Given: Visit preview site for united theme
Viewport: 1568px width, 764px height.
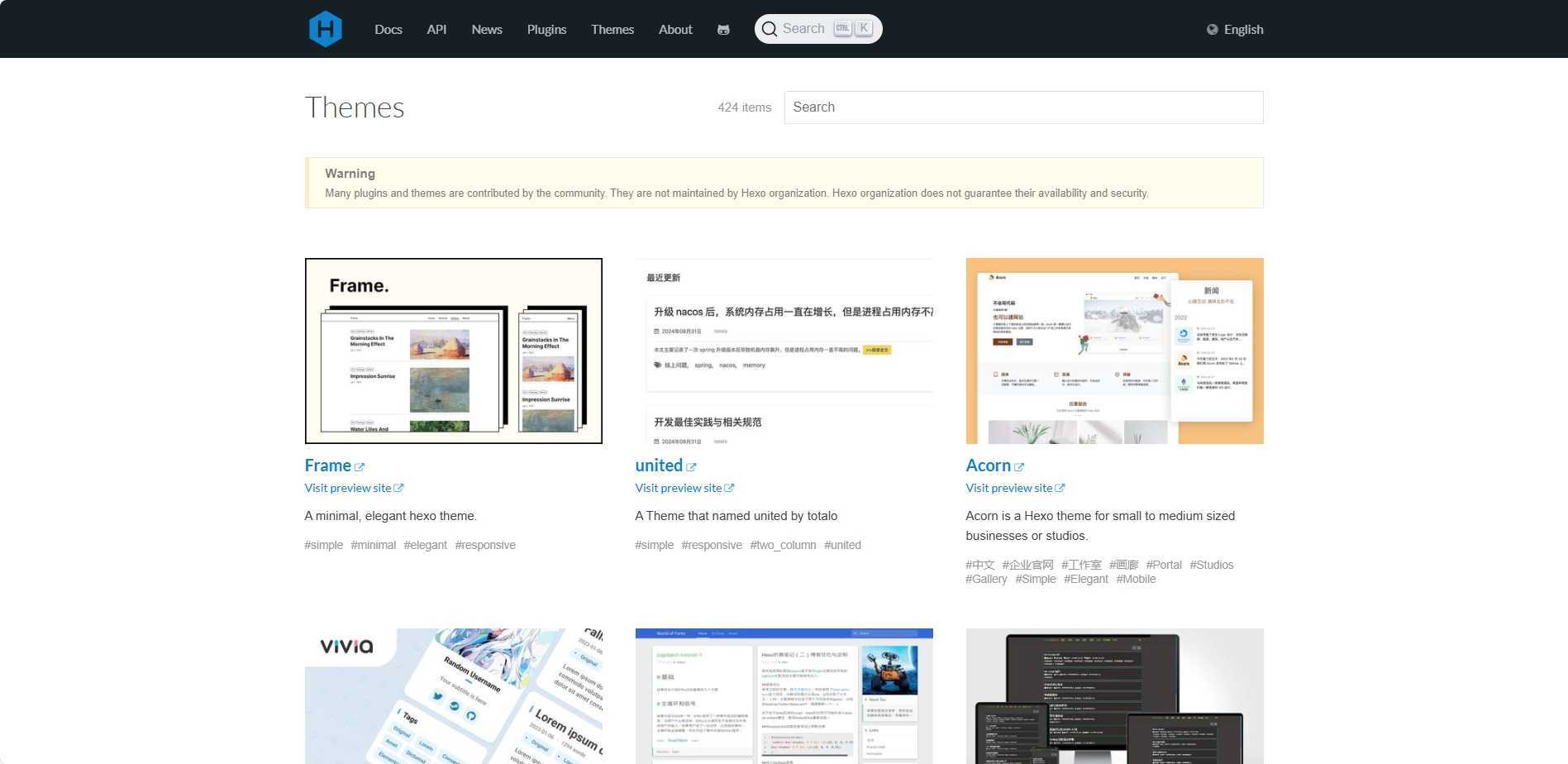Looking at the screenshot, I should 678,488.
